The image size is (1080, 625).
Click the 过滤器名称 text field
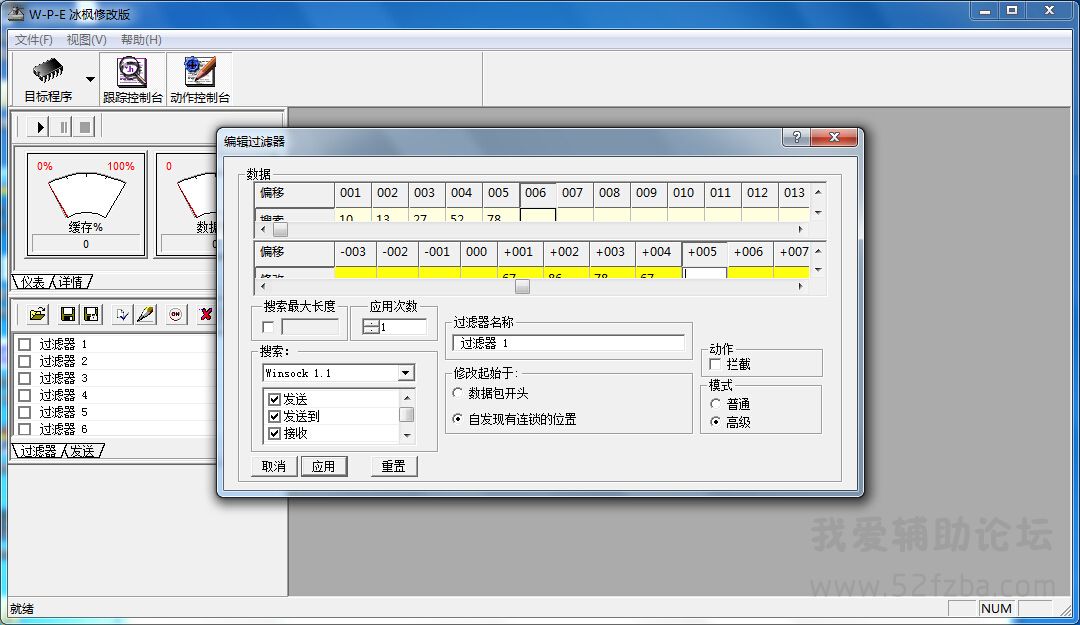[568, 343]
